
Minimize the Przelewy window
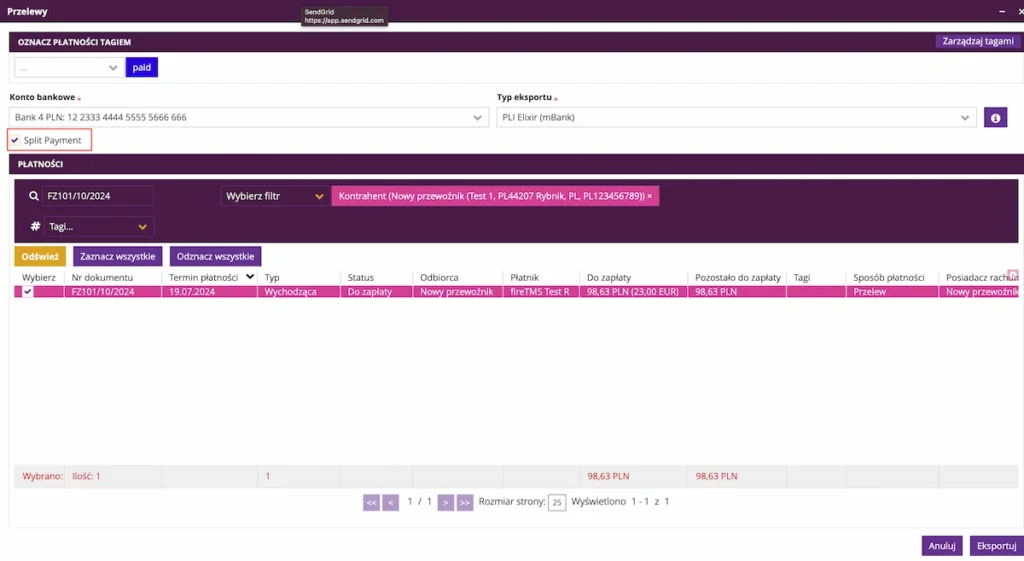tap(1002, 11)
